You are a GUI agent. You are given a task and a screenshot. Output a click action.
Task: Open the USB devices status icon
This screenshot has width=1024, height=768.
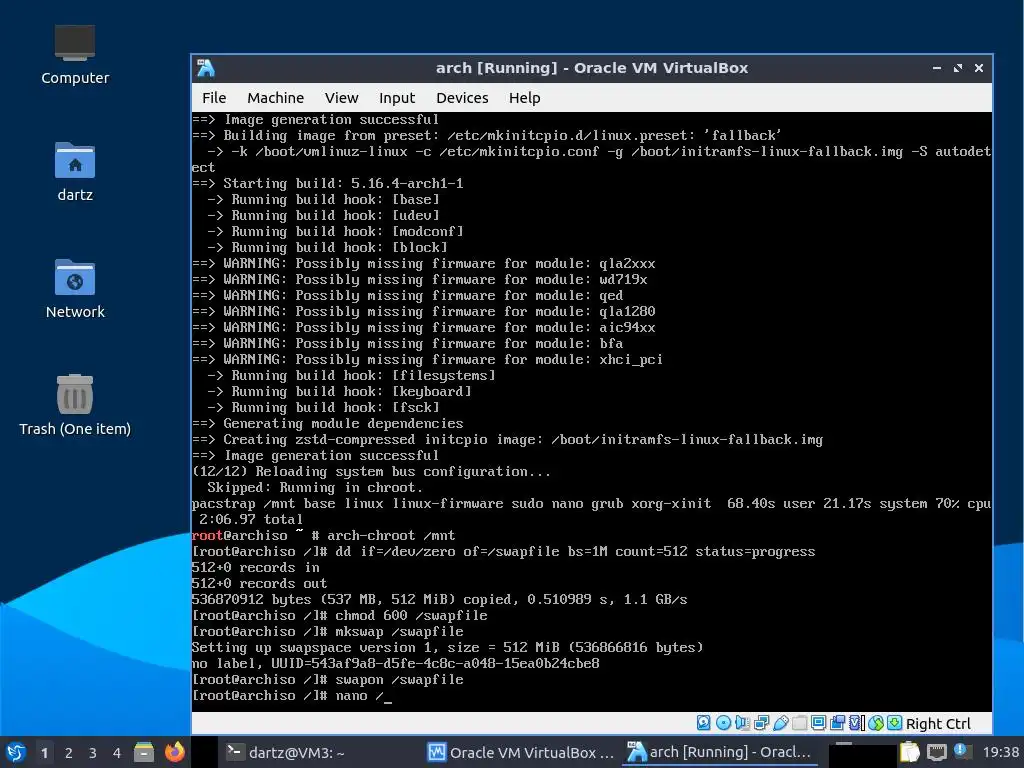click(780, 723)
